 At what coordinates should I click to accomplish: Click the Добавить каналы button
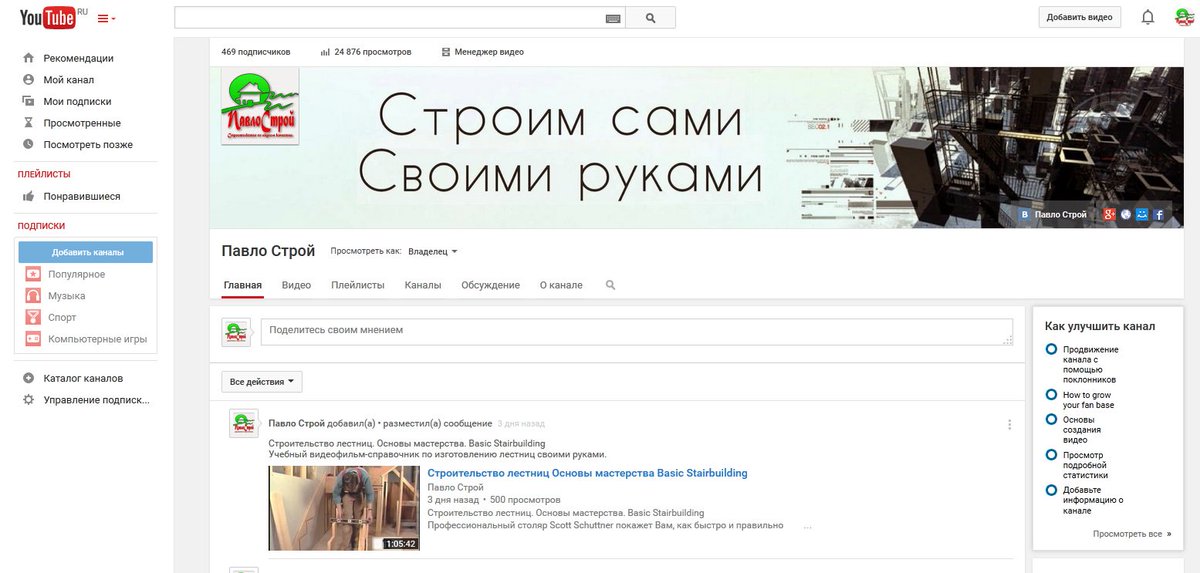coord(88,252)
